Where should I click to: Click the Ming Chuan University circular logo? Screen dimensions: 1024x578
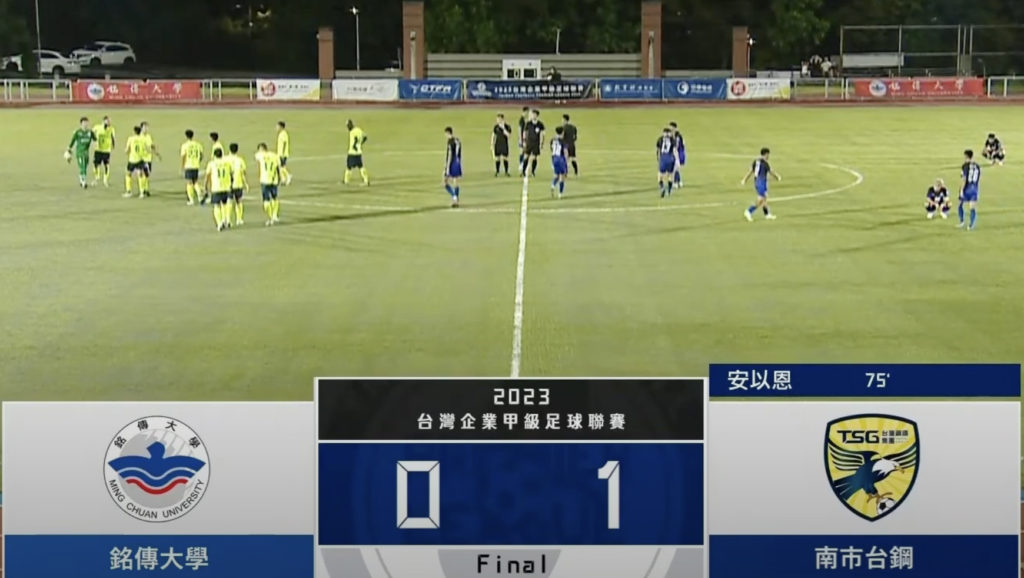pos(157,468)
